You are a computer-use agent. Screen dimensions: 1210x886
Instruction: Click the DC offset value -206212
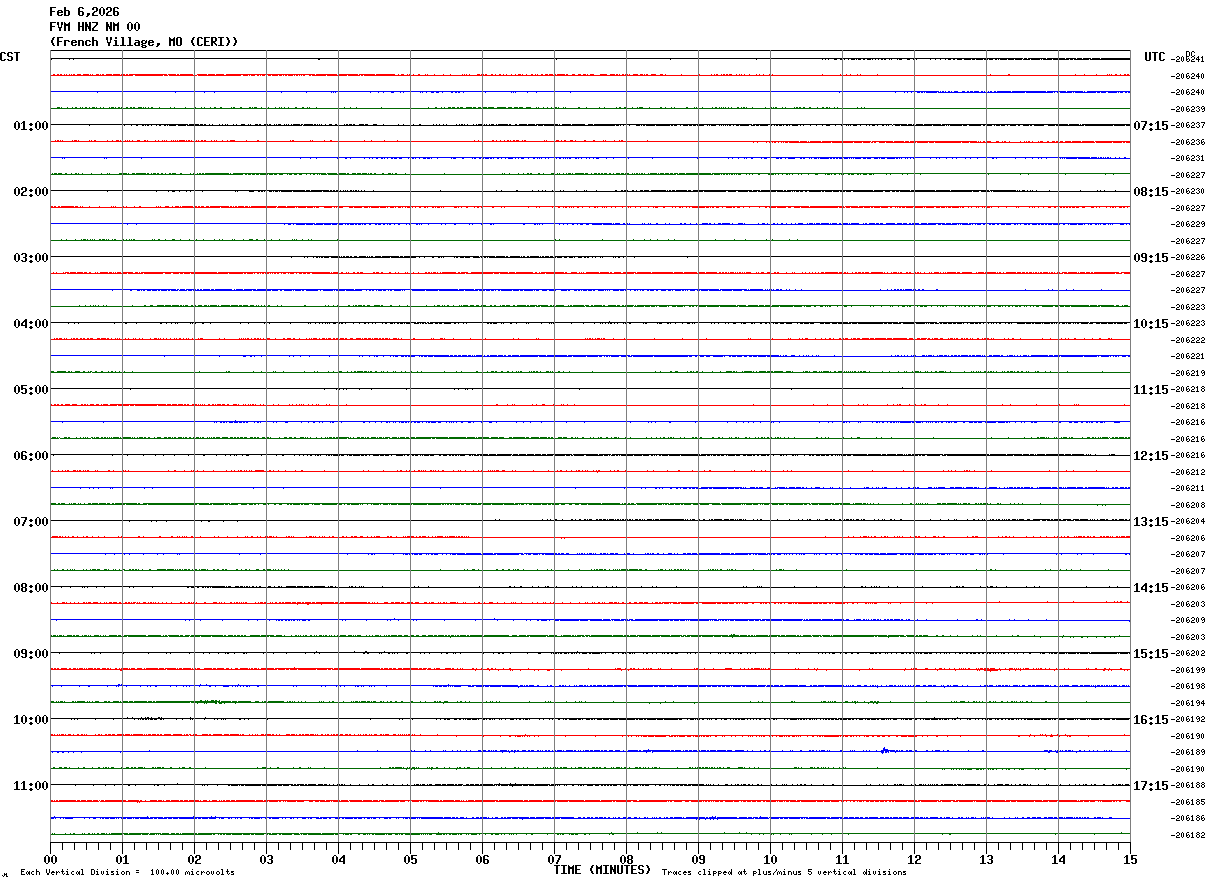1188,472
